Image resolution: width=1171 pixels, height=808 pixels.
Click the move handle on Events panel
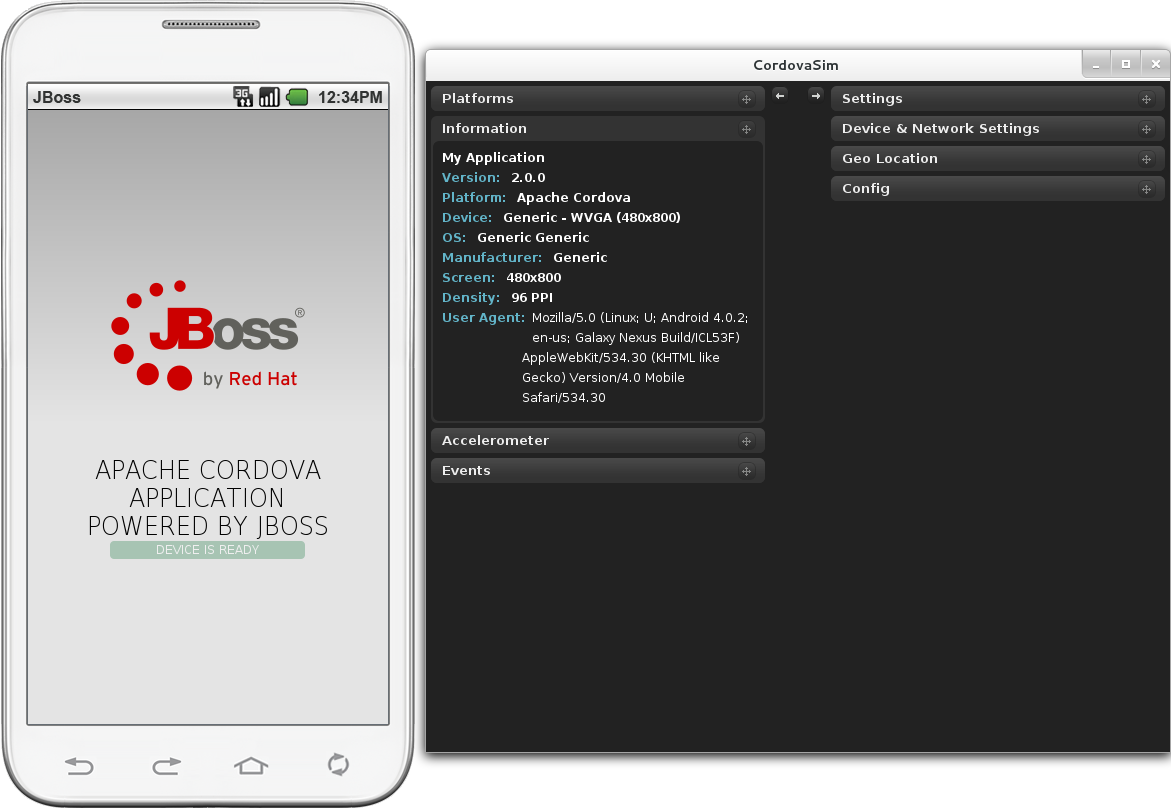[746, 471]
